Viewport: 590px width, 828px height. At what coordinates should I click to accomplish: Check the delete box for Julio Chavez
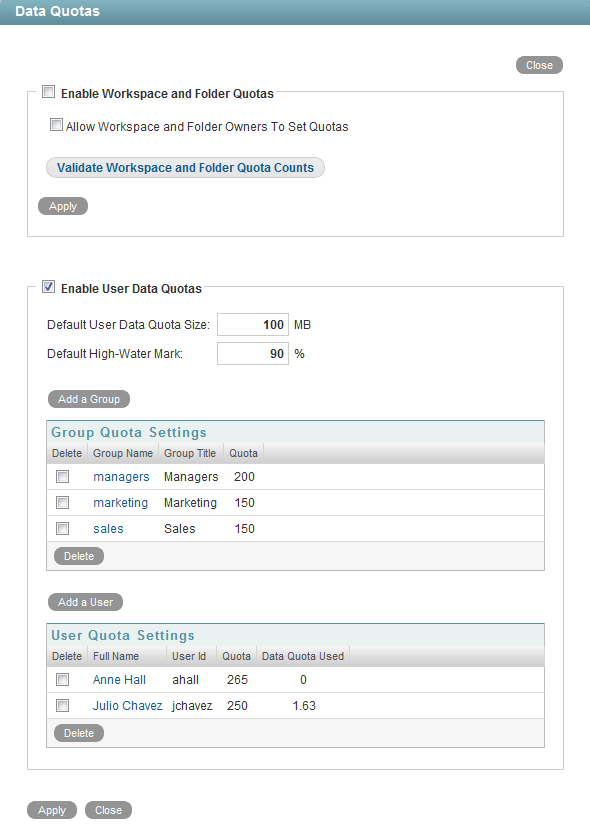pos(62,706)
